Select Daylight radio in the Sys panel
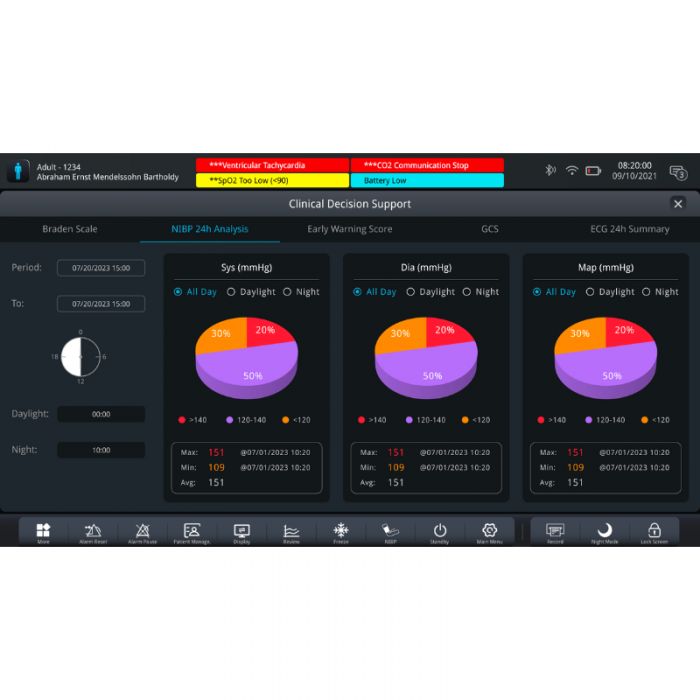This screenshot has width=700, height=700. 232,292
